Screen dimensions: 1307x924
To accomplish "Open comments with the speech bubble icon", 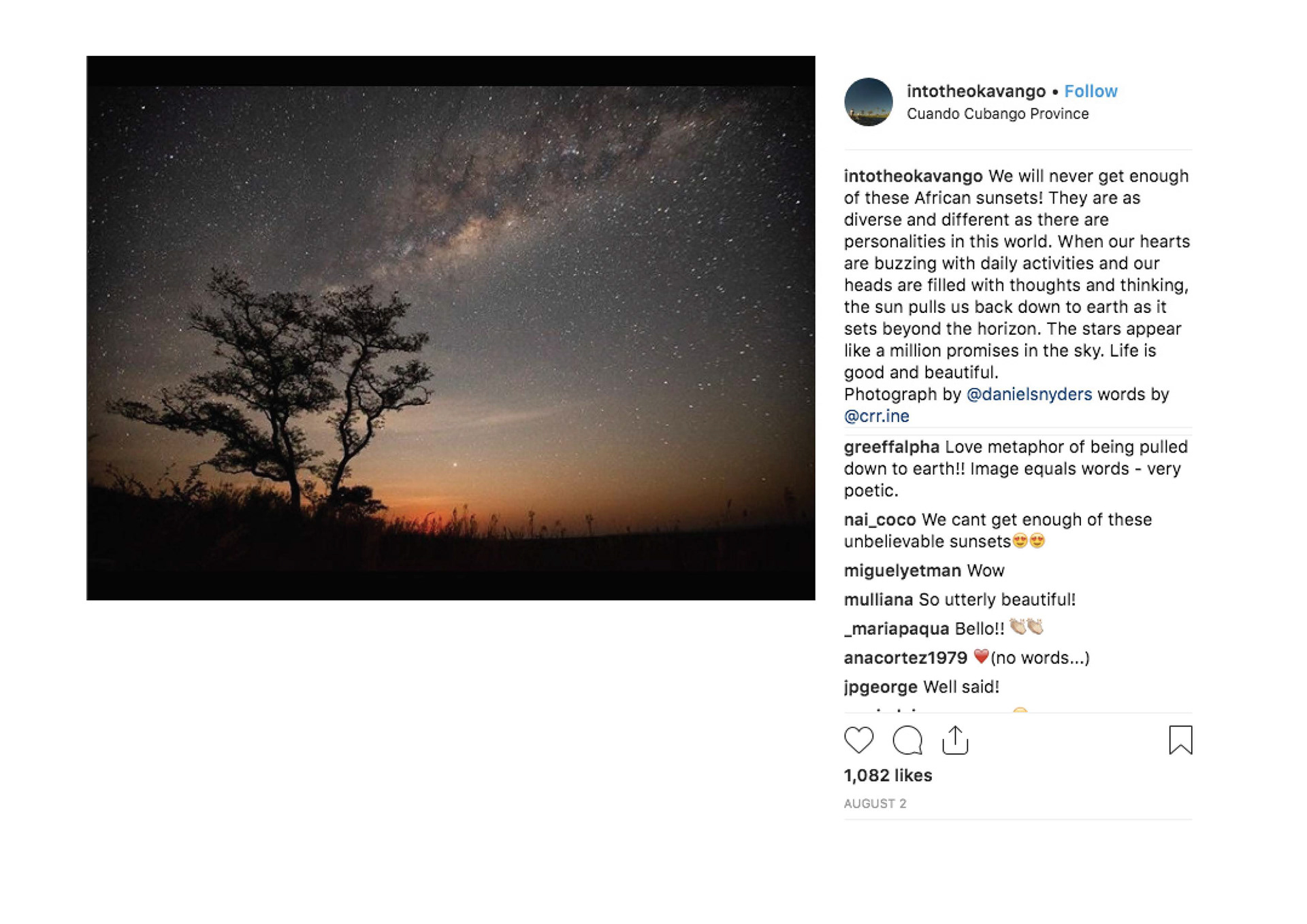I will click(907, 740).
